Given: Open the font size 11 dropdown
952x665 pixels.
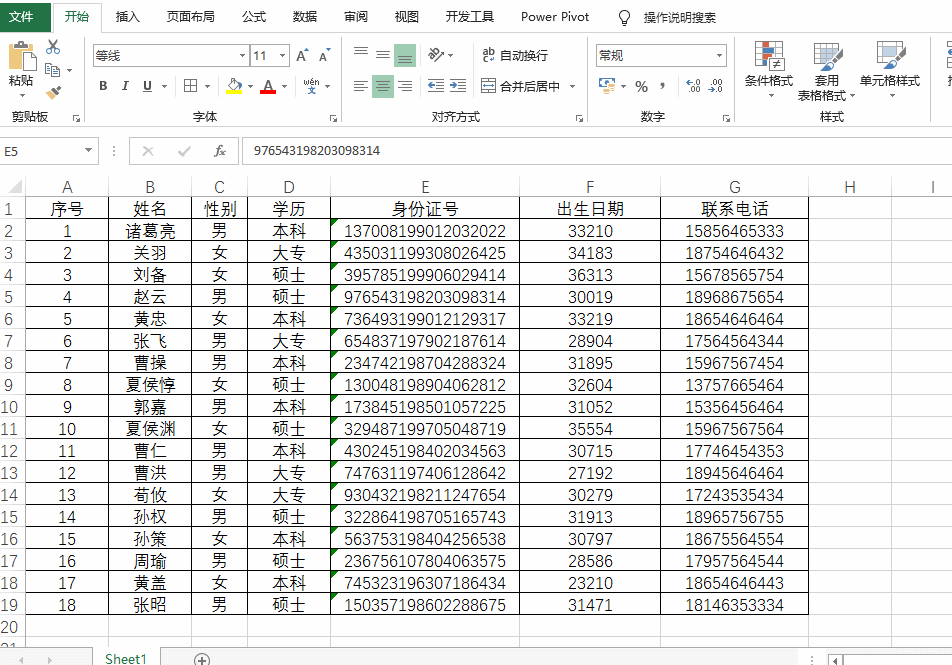Looking at the screenshot, I should 282,56.
